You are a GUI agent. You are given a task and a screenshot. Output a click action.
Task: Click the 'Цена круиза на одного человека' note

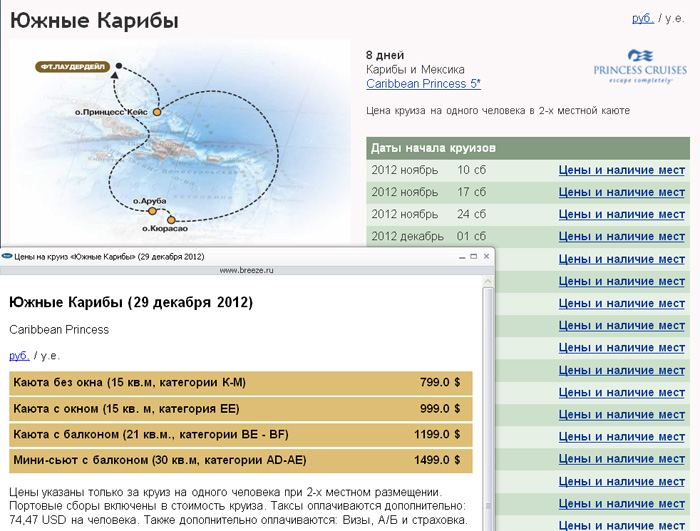pos(498,111)
